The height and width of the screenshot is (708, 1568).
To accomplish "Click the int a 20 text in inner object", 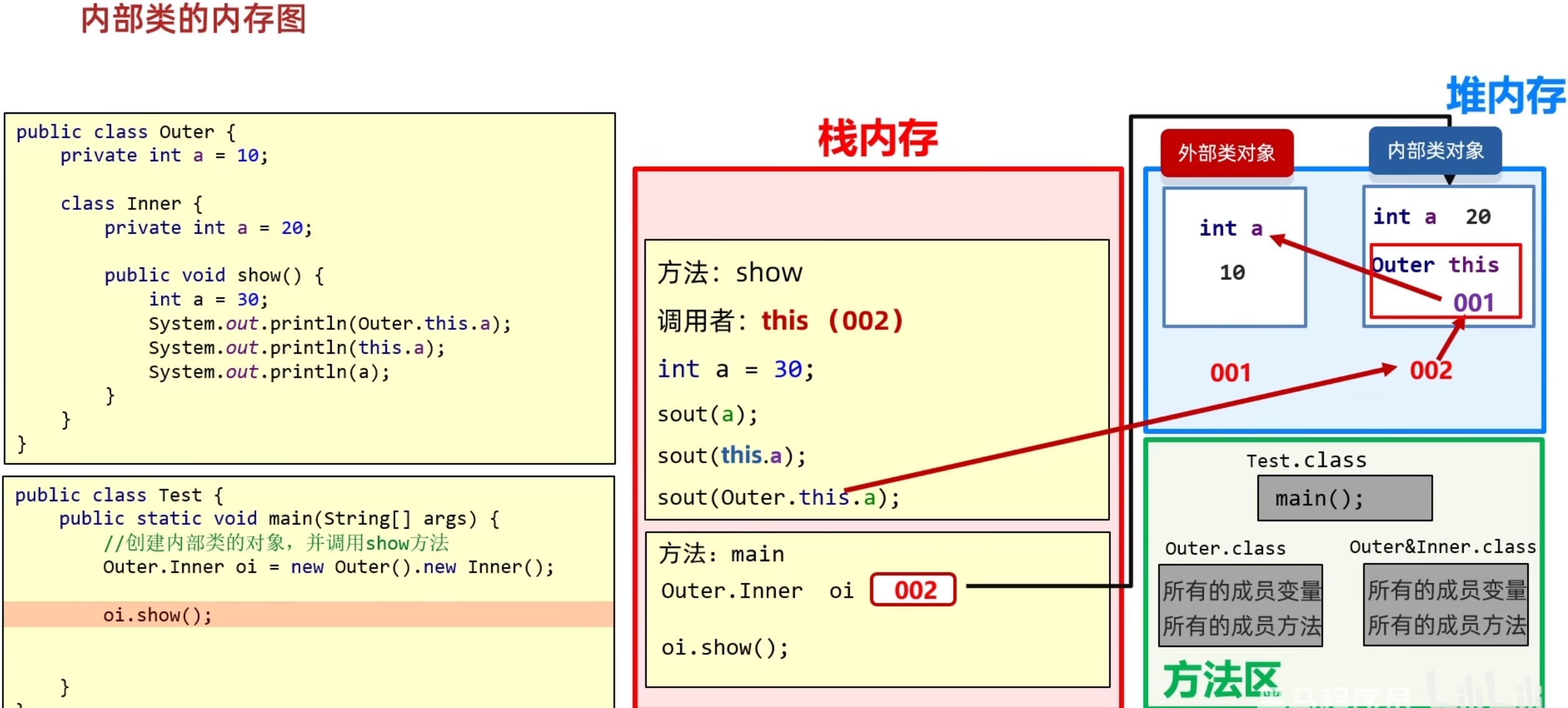I will click(1431, 217).
